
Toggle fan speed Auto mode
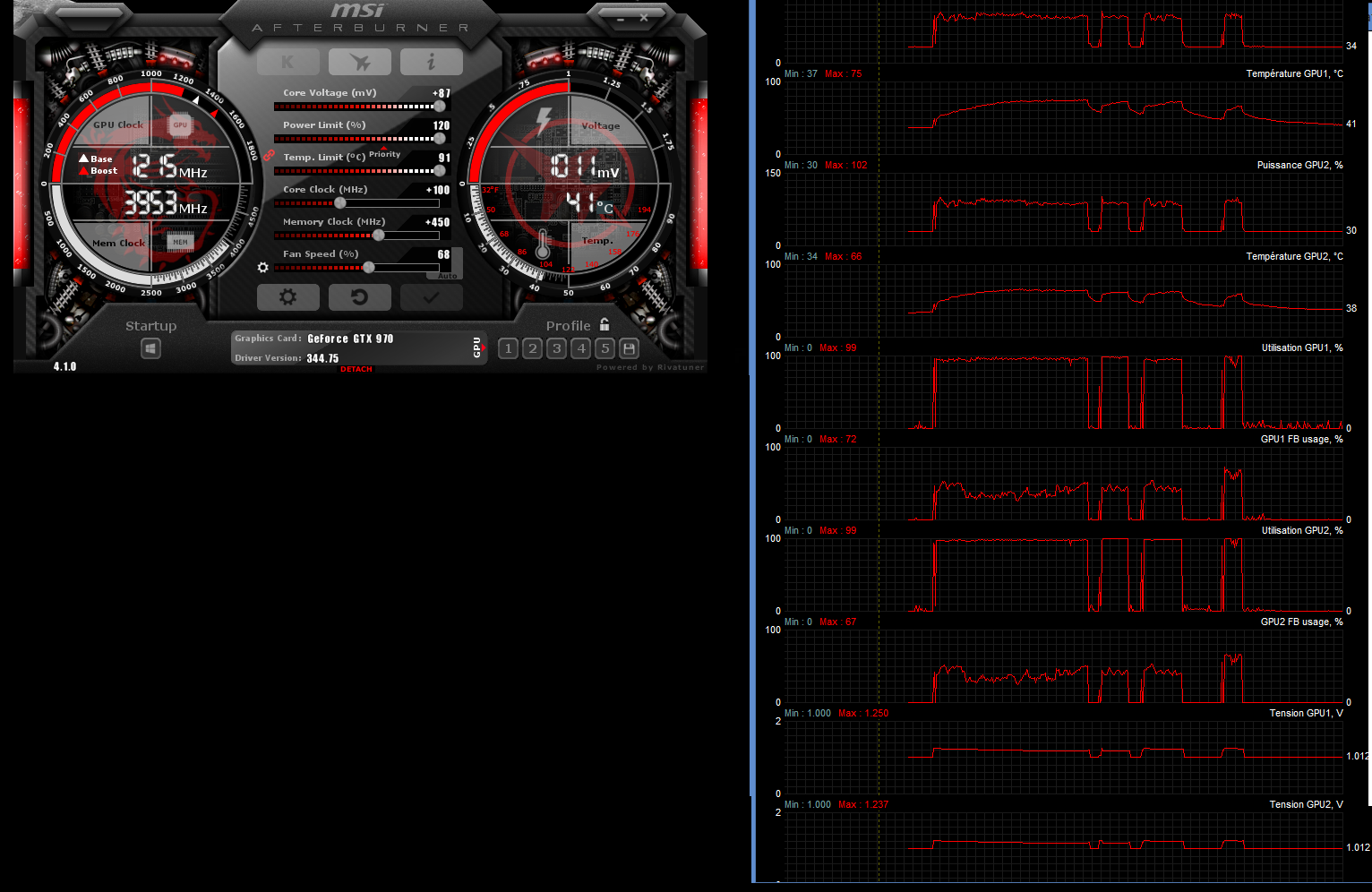coord(448,276)
